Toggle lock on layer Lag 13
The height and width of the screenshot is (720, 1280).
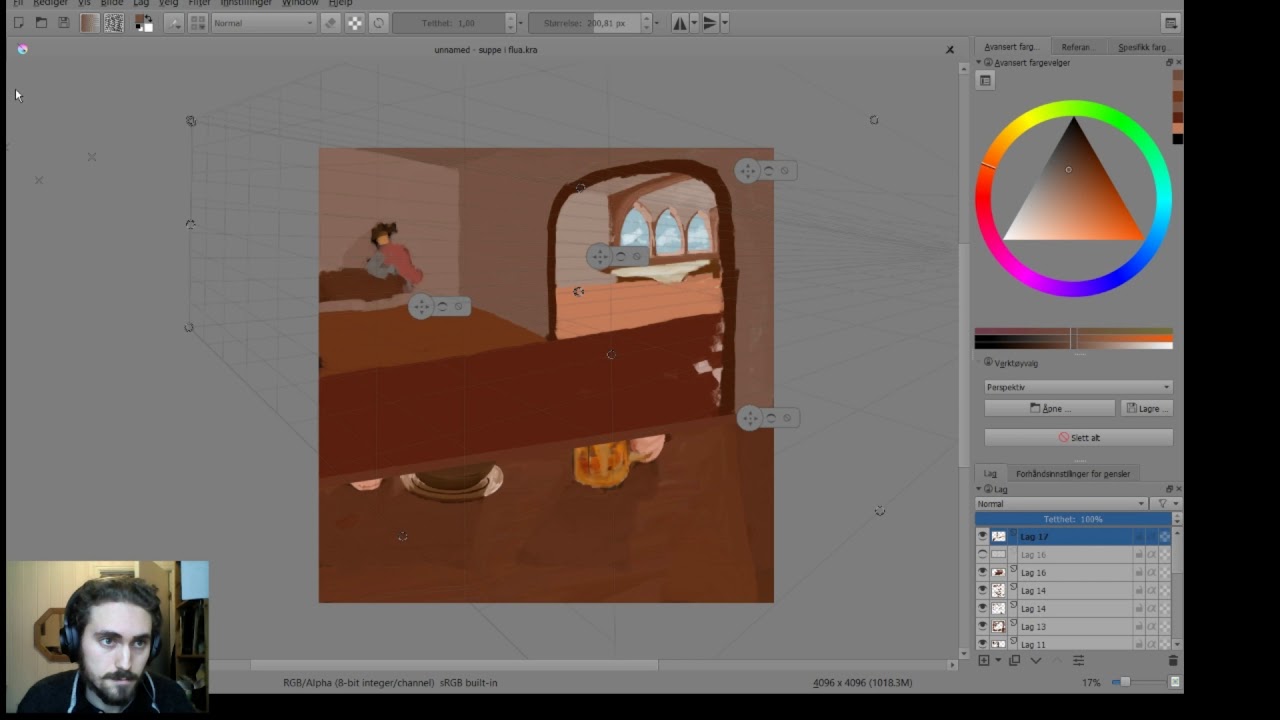pos(1139,627)
